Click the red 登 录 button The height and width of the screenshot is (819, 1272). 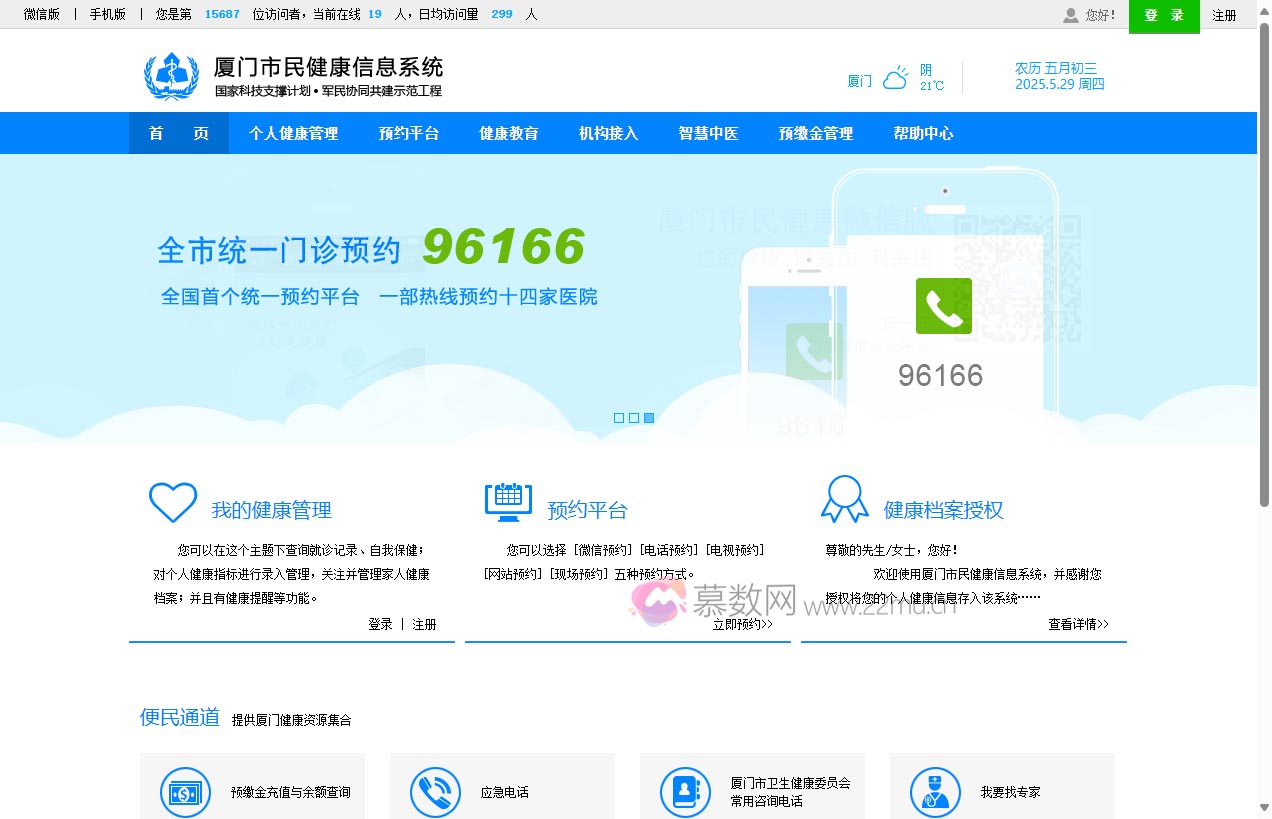[1163, 17]
